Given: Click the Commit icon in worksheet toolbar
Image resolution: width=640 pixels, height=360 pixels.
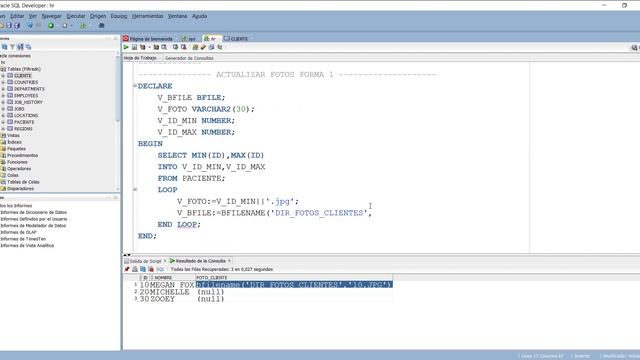Looking at the screenshot, I should pos(175,47).
